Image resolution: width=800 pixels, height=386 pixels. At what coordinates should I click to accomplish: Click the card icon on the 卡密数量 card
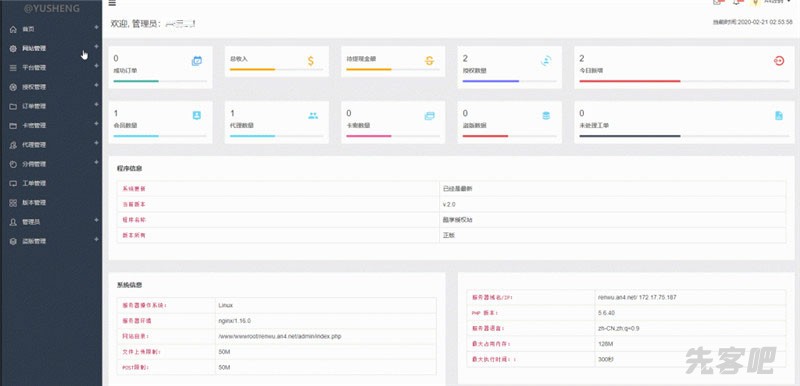(430, 116)
